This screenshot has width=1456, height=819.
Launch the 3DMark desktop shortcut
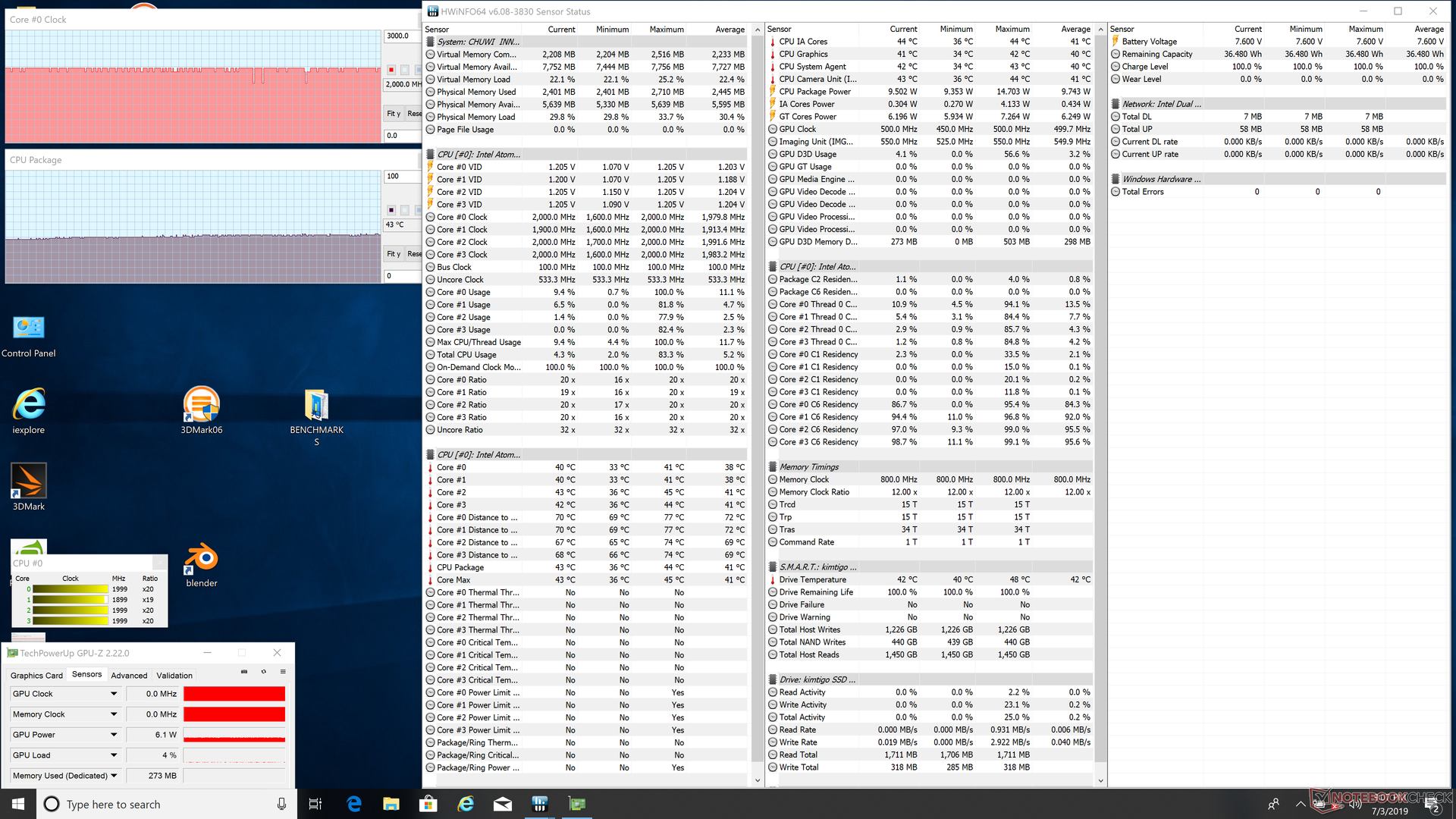29,487
